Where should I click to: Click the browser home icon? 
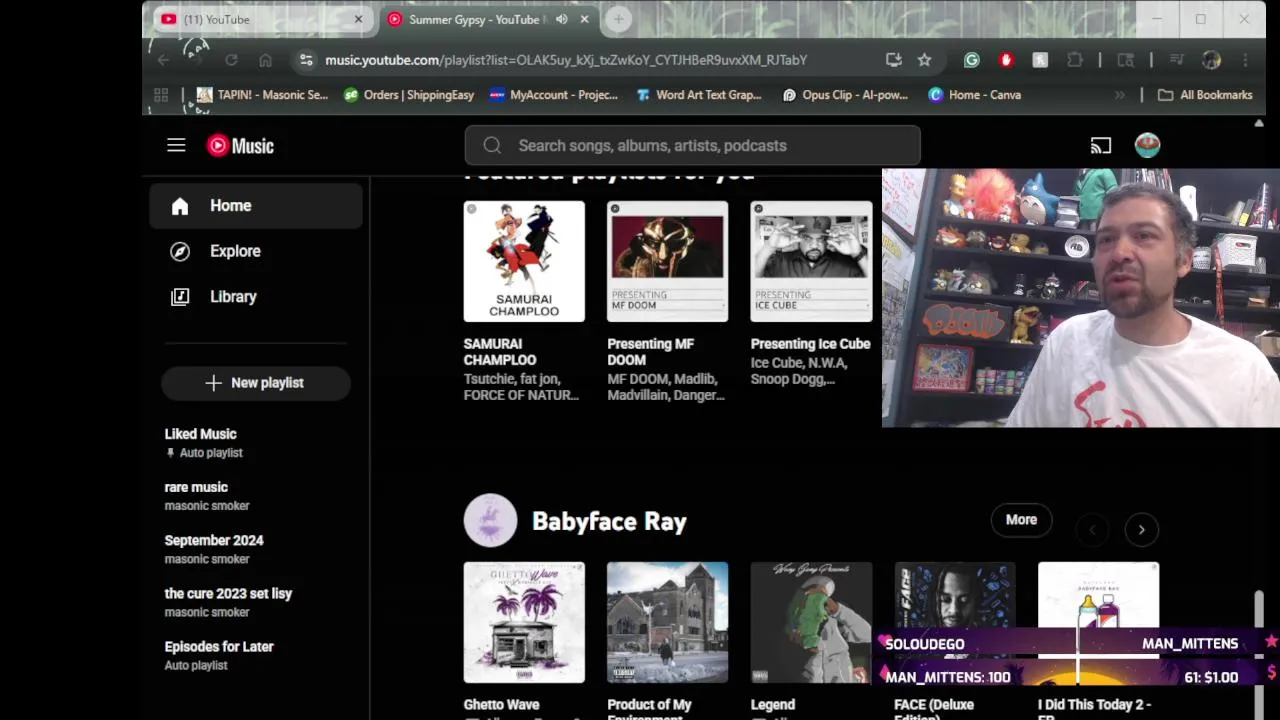pos(265,60)
